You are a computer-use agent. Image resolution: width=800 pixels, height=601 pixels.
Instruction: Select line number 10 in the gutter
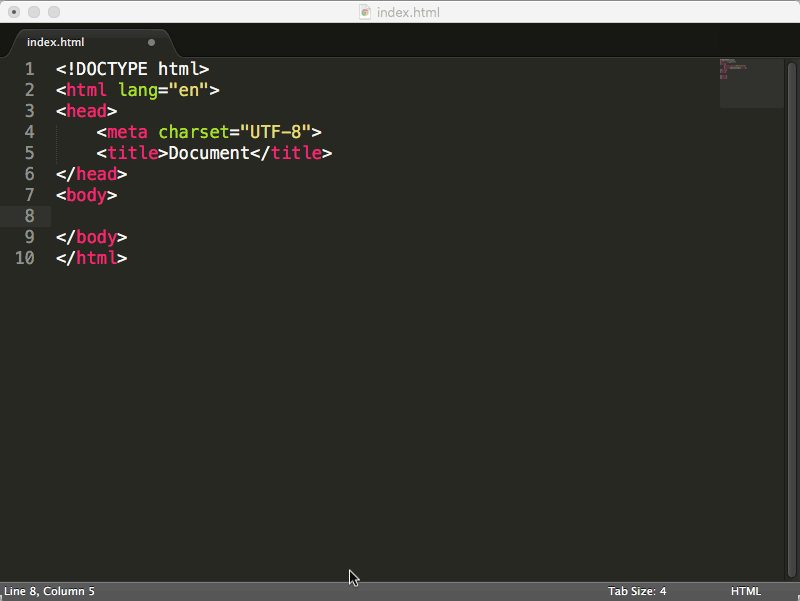coord(24,257)
